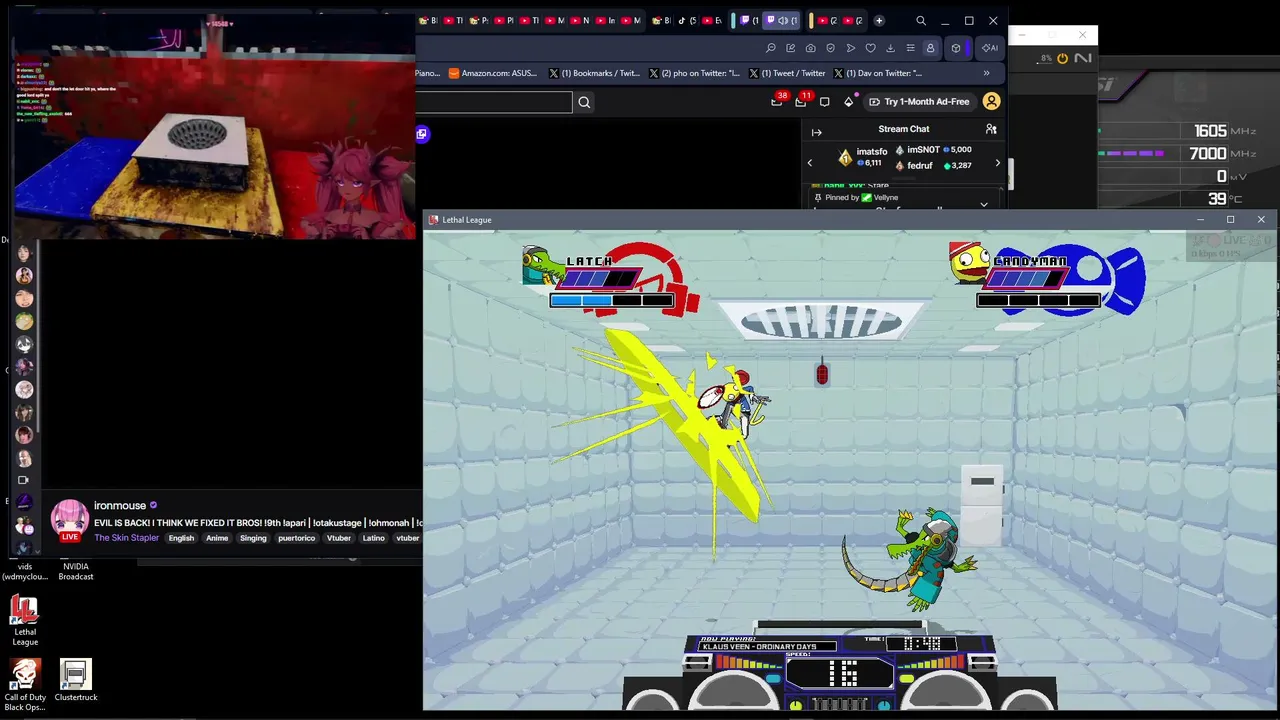Select the Latino stream tag
Image resolution: width=1280 pixels, height=720 pixels.
click(x=373, y=538)
